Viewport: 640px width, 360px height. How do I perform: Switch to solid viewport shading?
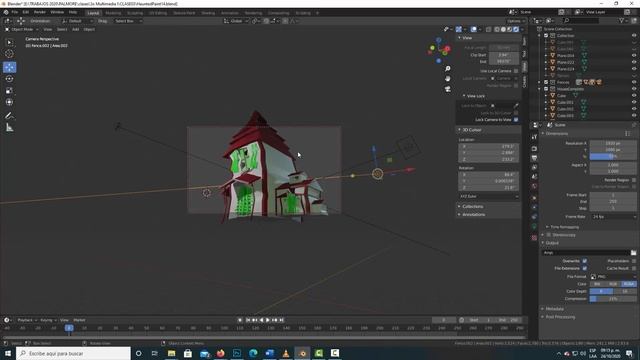click(503, 29)
